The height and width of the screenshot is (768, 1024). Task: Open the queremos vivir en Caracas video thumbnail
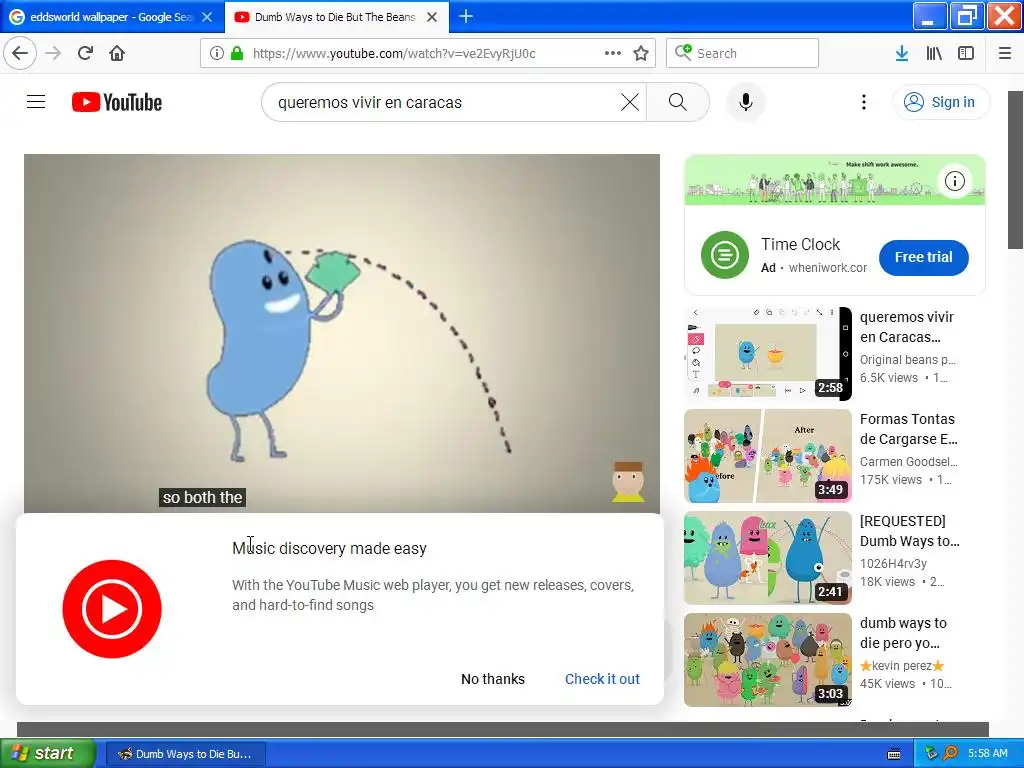pyautogui.click(x=767, y=353)
